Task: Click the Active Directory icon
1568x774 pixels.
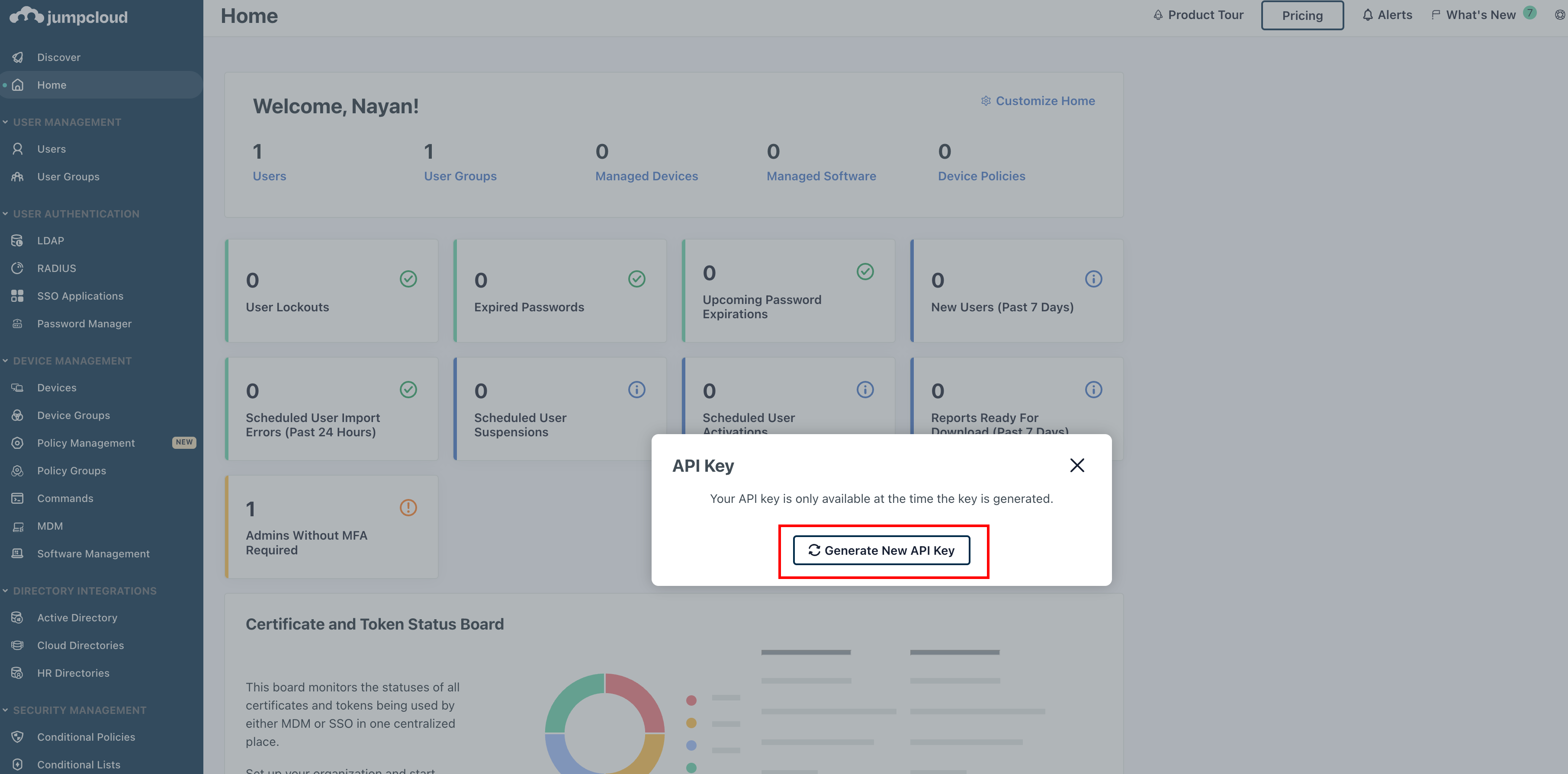Action: point(18,617)
